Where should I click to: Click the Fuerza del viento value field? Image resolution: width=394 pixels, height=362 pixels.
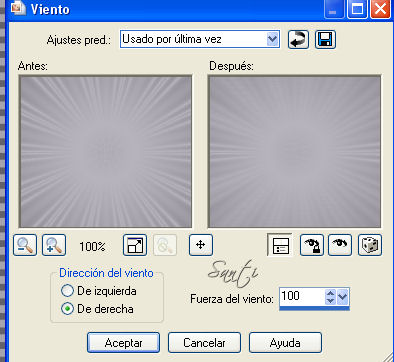(x=302, y=296)
